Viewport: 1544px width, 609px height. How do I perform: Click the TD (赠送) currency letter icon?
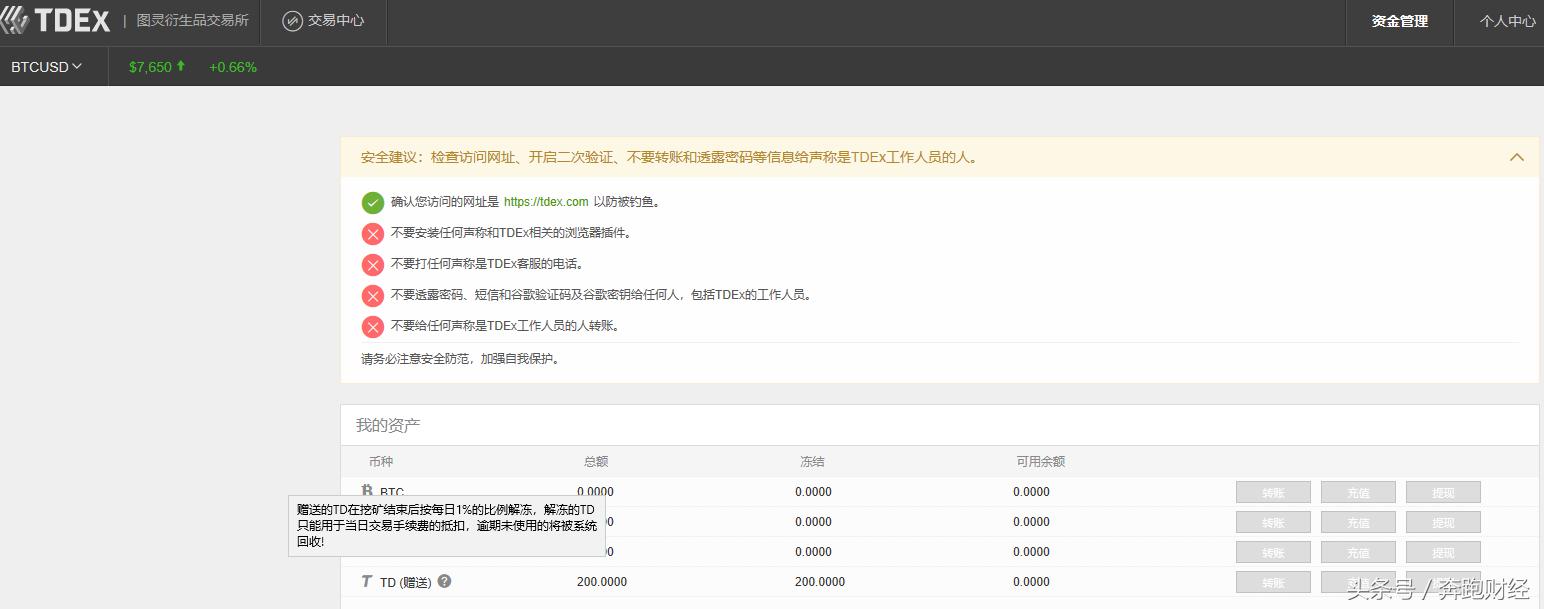coord(367,581)
